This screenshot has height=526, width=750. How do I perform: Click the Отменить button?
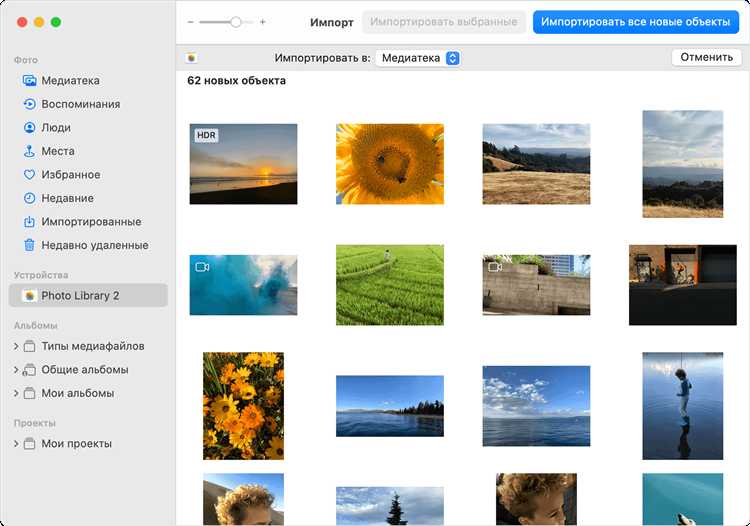[x=706, y=57]
